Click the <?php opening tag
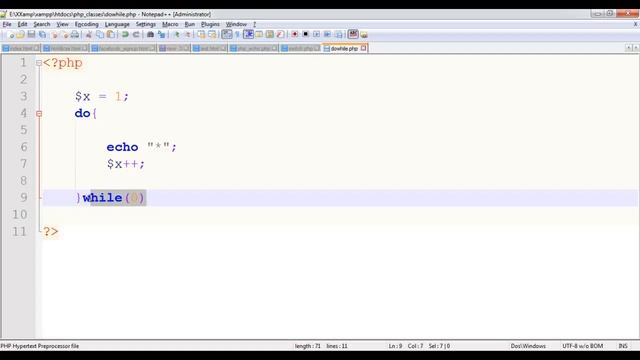 [62, 63]
